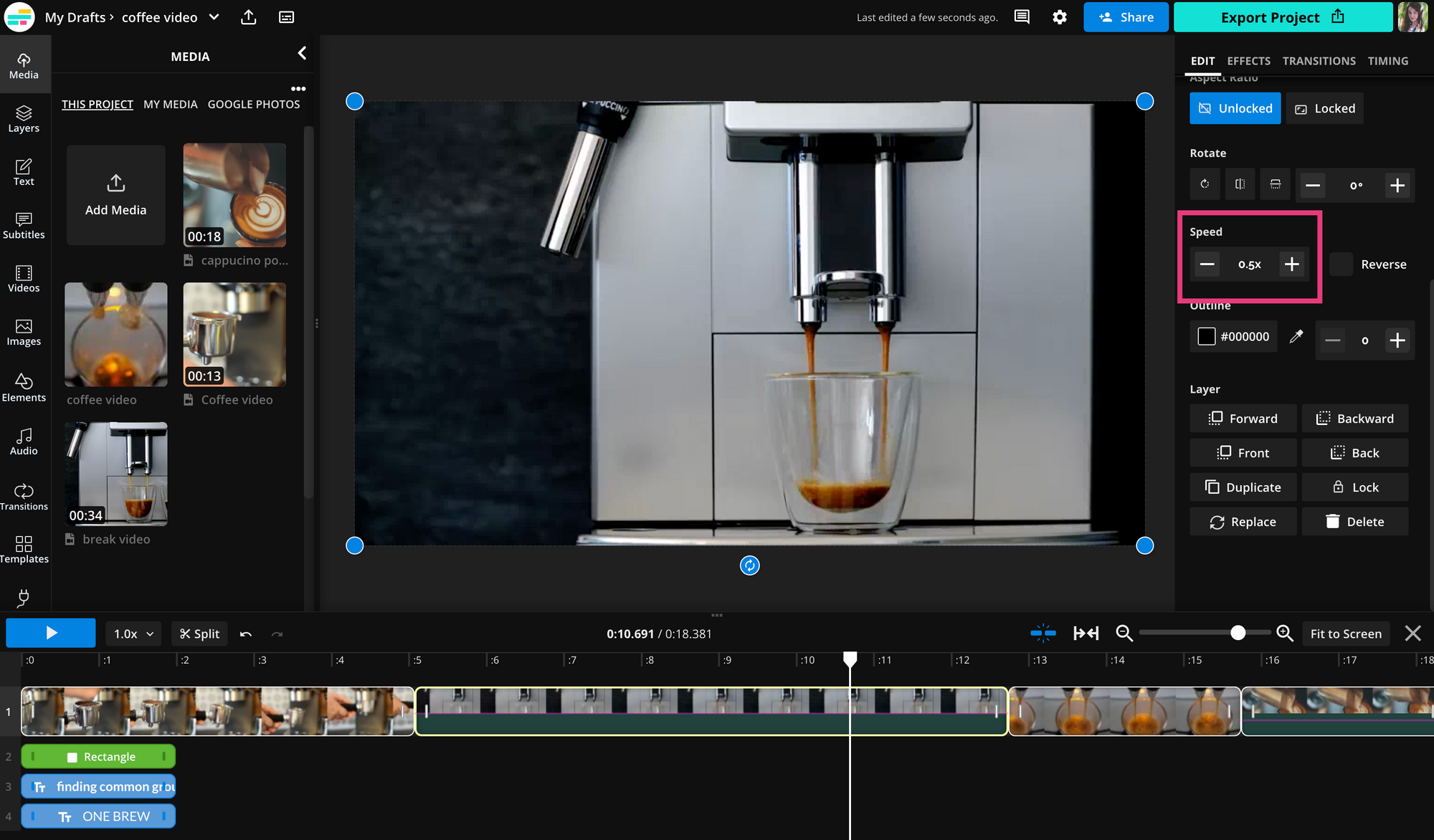Enable the Reverse checkbox
The image size is (1434, 840).
pos(1341,264)
